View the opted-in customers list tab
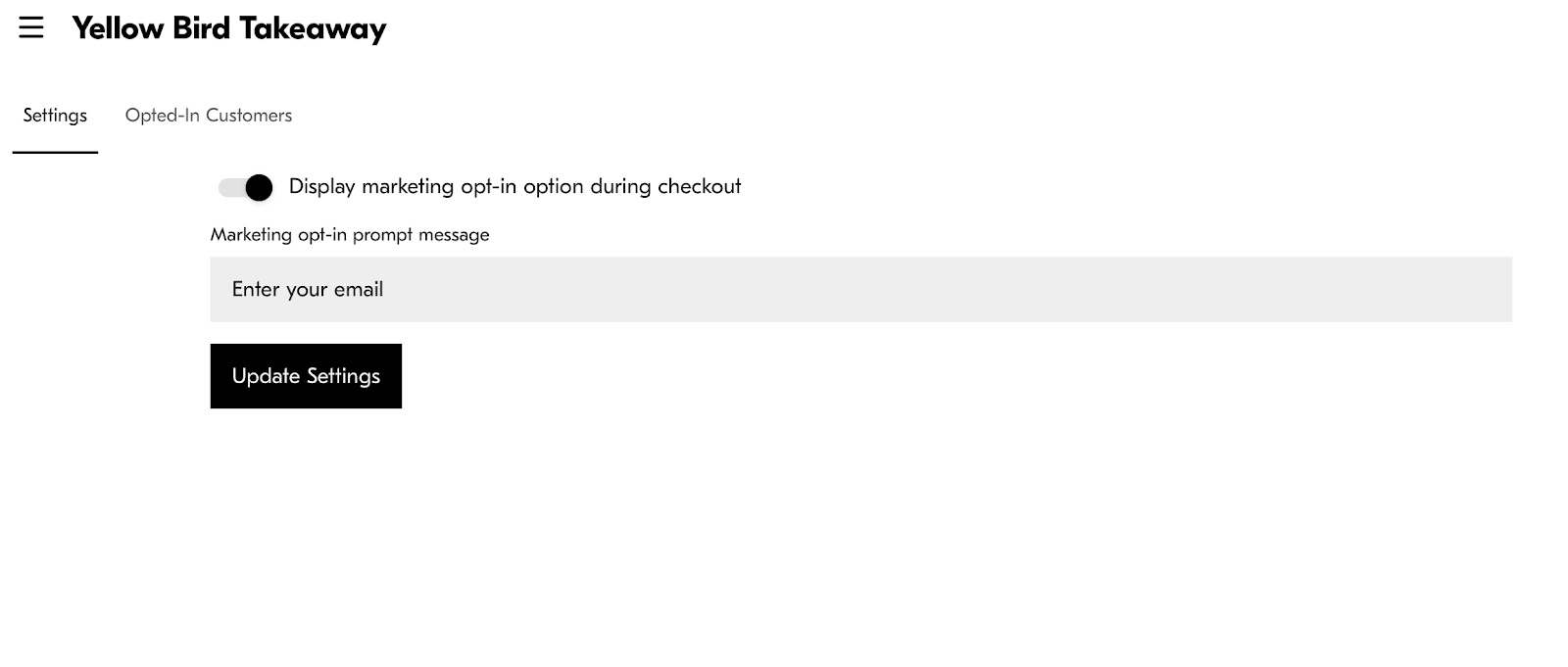The image size is (1568, 667). (x=208, y=116)
